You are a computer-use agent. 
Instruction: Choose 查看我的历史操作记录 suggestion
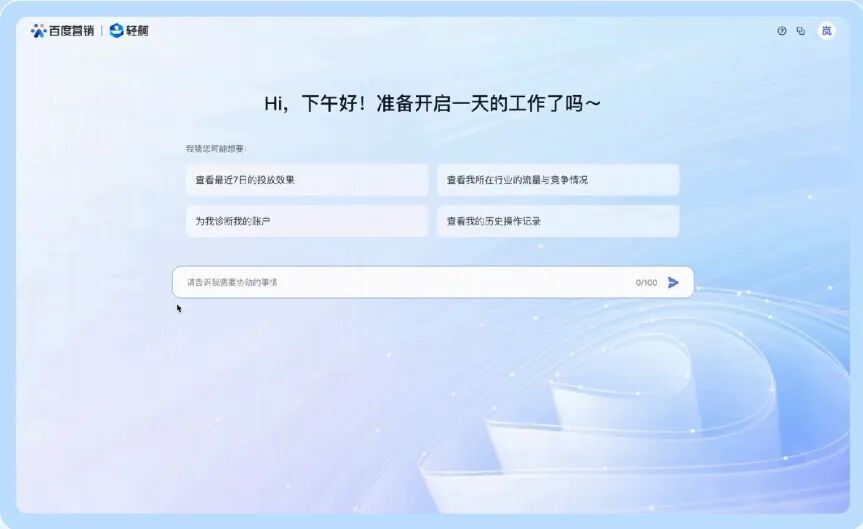pos(558,221)
